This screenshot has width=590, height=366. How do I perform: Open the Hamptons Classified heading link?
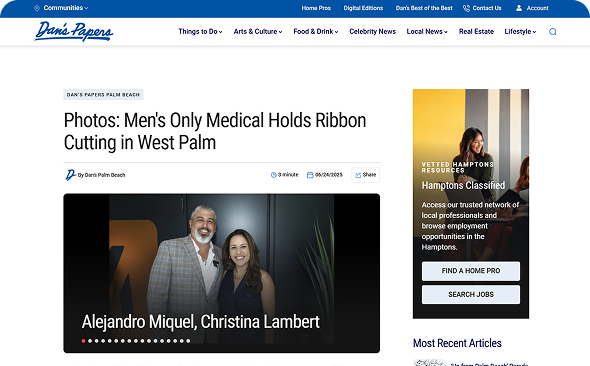click(x=463, y=185)
